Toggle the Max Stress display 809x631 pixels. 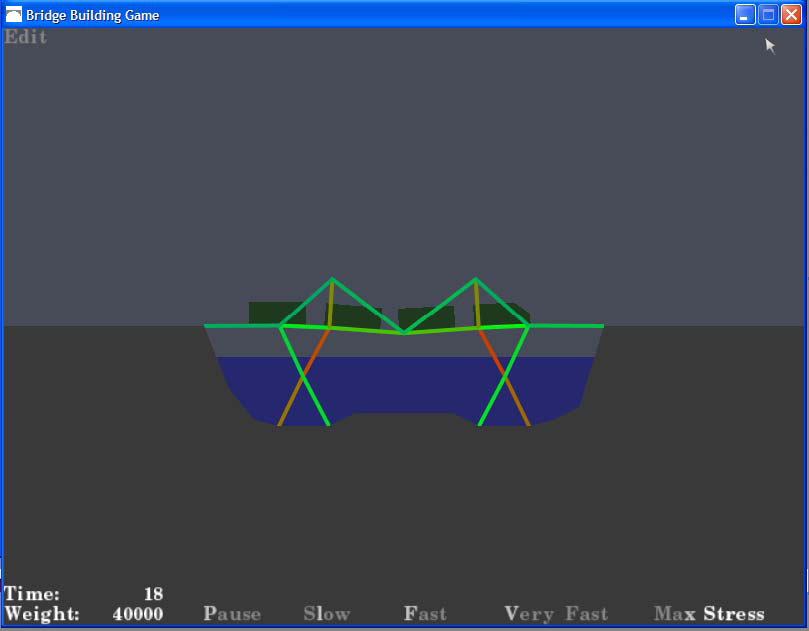point(709,613)
